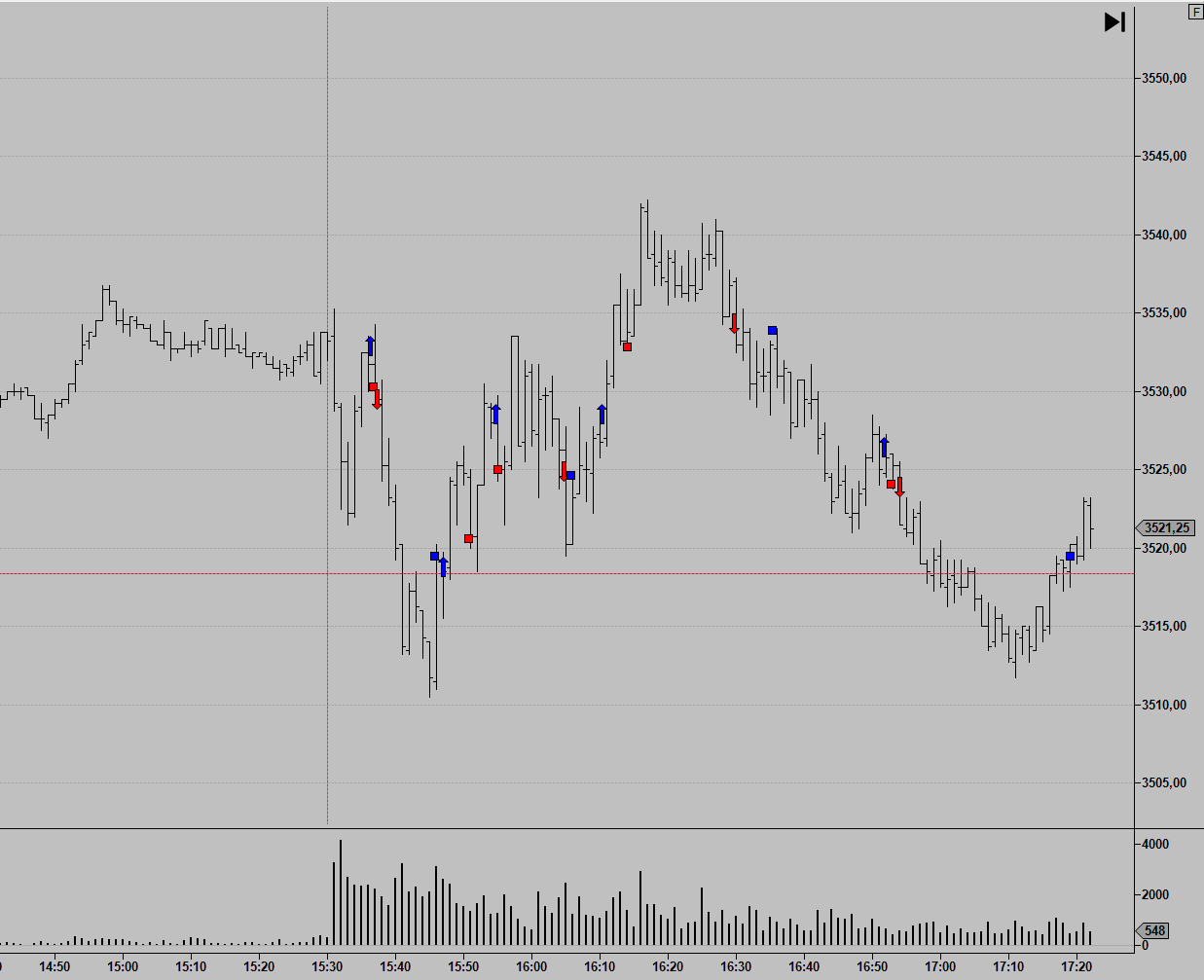Click the jump-to-latest-bar icon
This screenshot has width=1204, height=980.
tap(1114, 21)
